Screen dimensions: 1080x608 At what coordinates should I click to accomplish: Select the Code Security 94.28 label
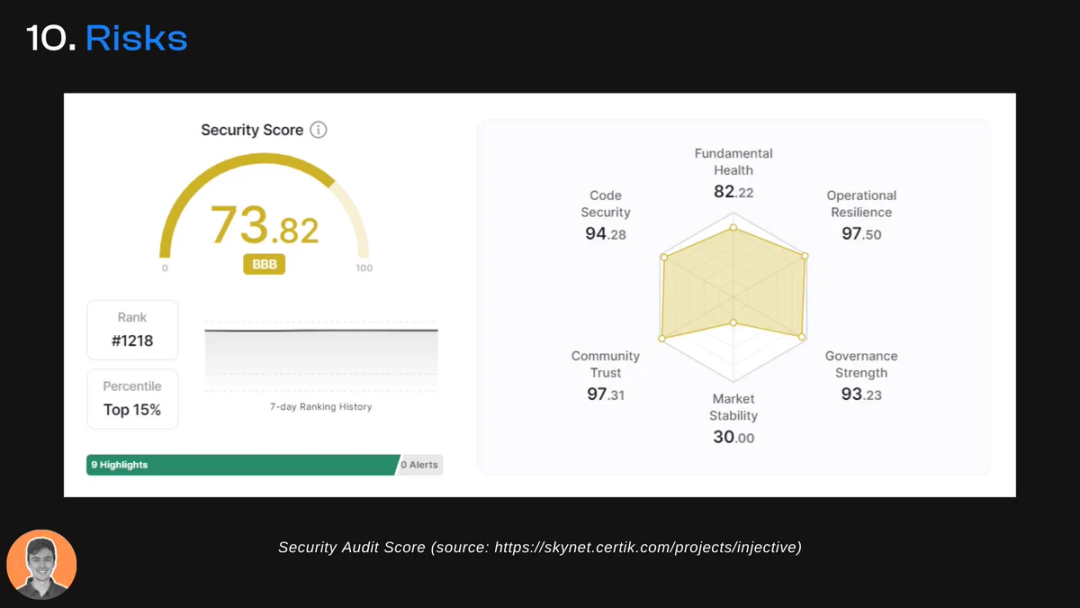[x=605, y=215]
